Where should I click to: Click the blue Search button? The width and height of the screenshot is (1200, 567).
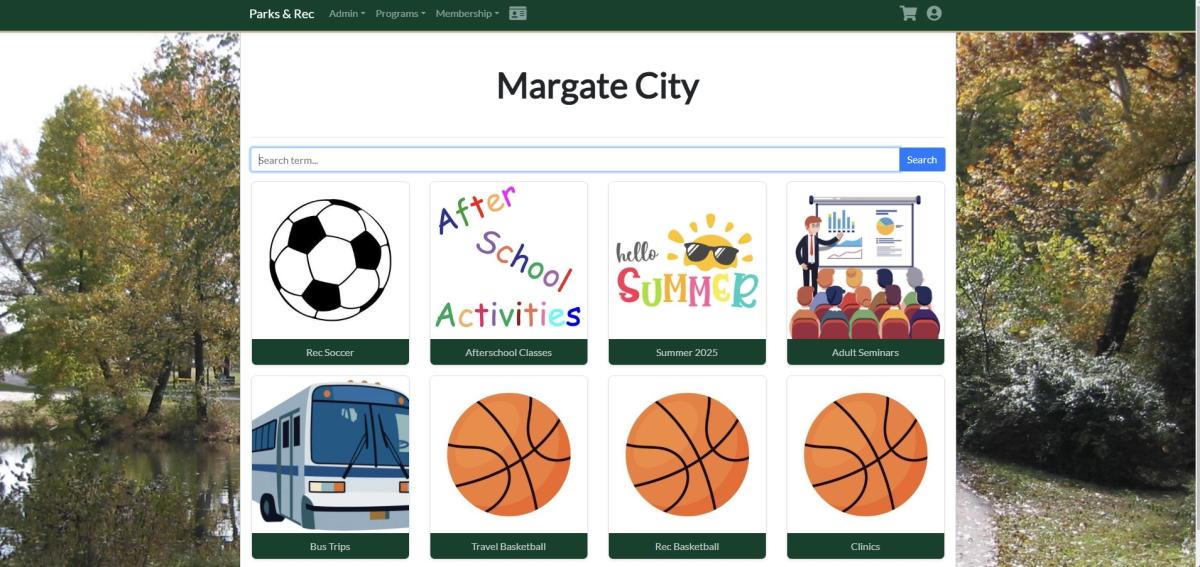922,160
